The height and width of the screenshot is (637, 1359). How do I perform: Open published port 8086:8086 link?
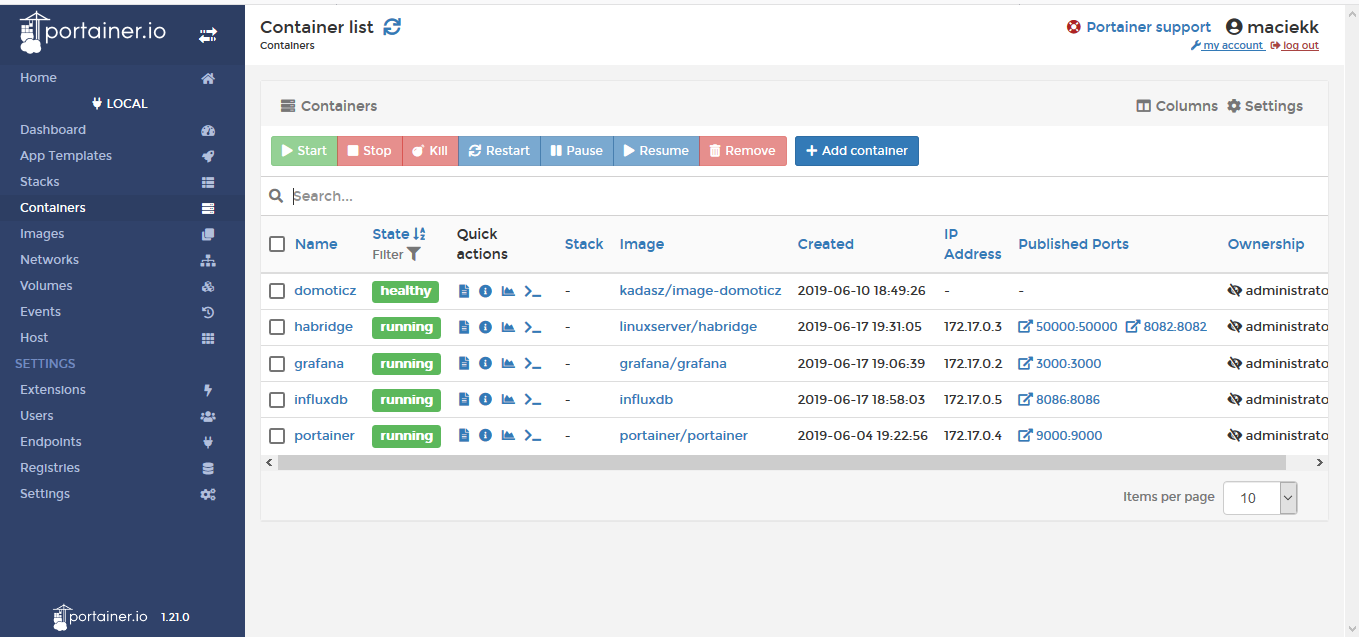1059,400
